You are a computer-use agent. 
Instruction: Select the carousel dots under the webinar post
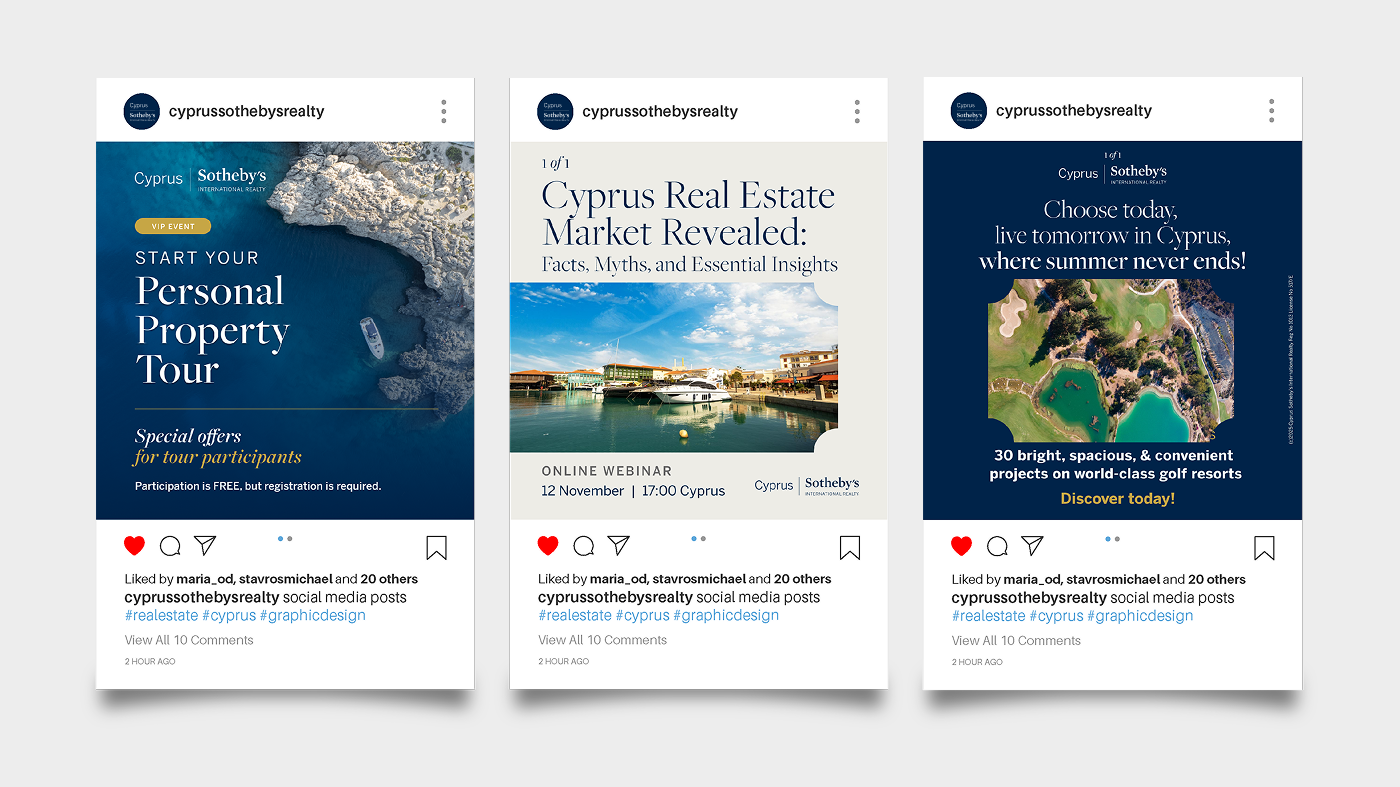(698, 538)
